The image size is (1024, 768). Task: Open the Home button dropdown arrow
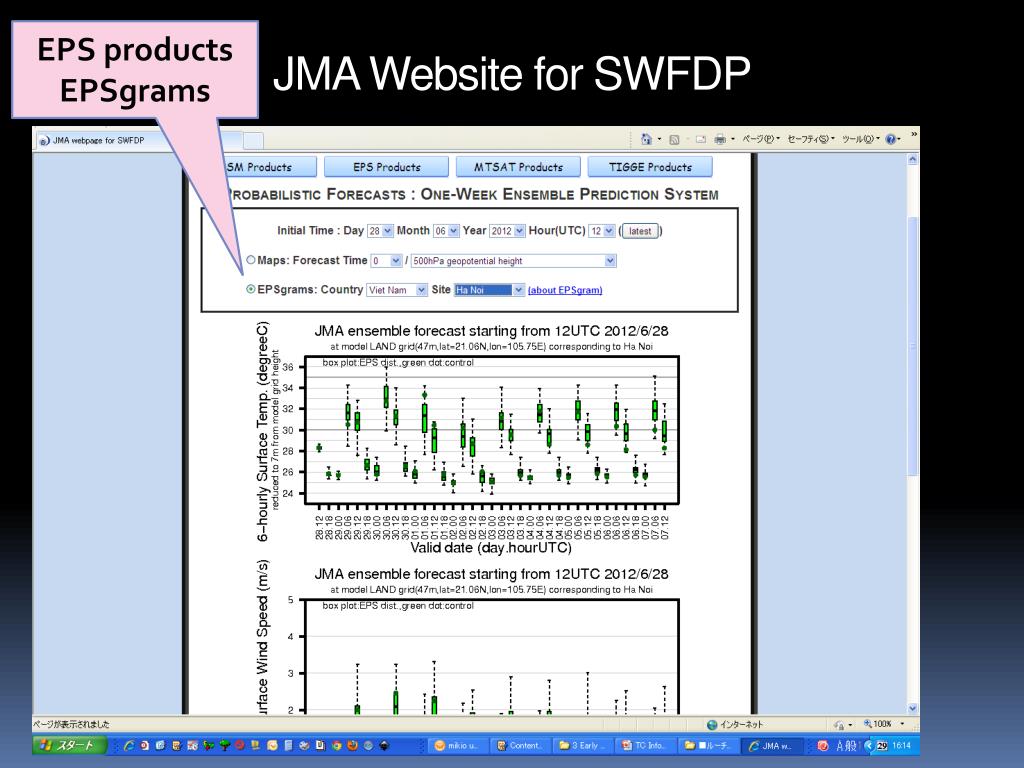[659, 139]
